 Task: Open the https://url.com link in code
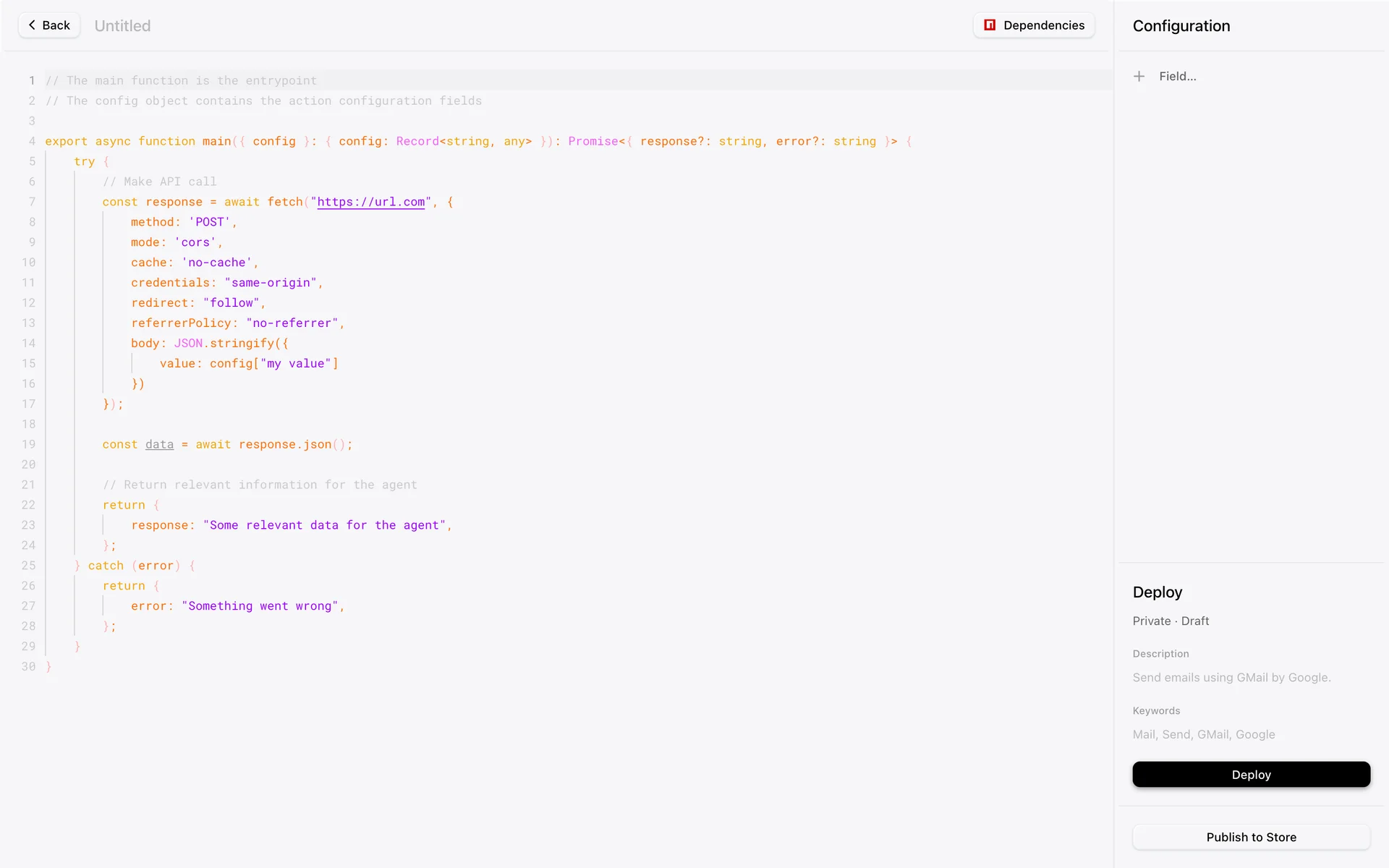click(370, 202)
